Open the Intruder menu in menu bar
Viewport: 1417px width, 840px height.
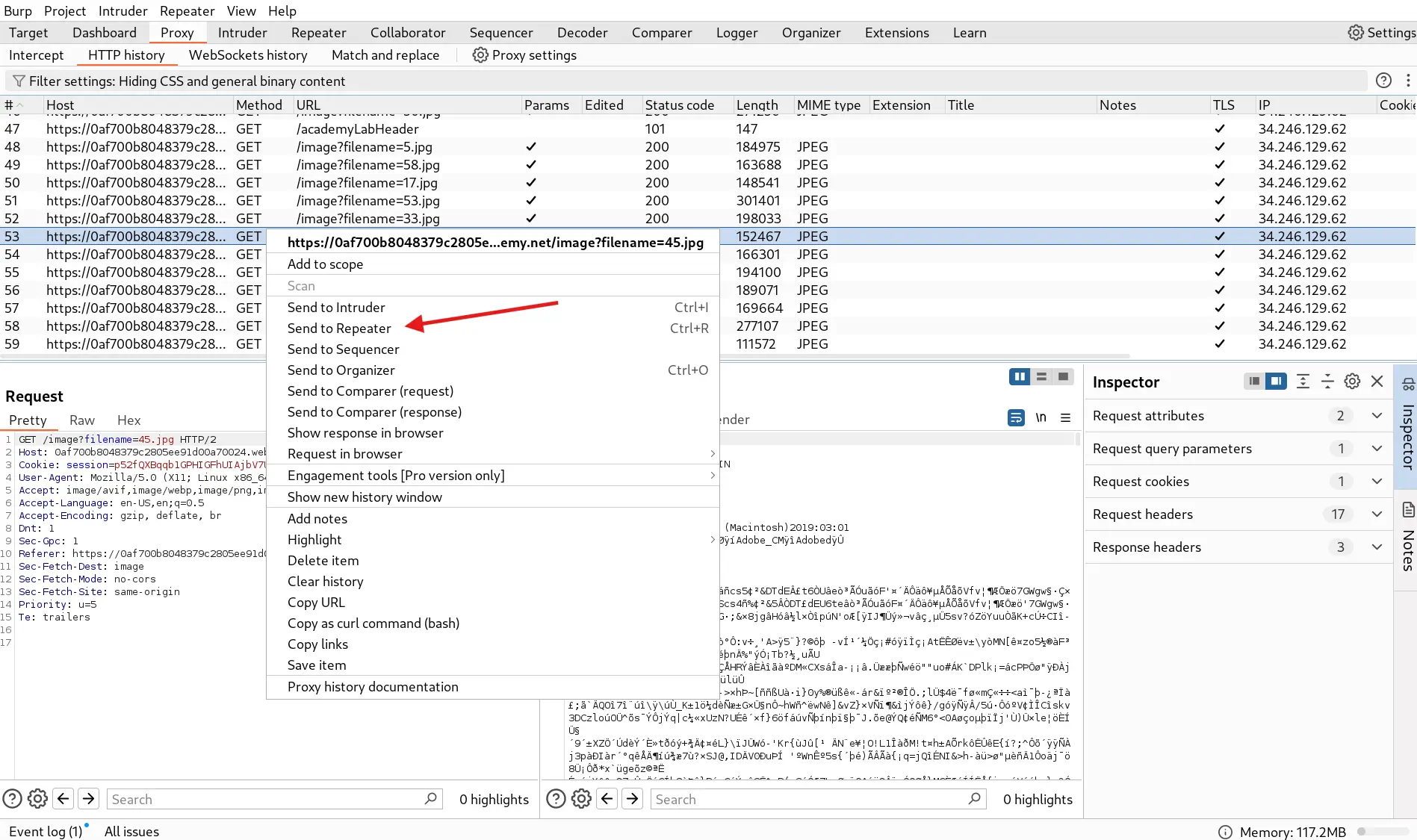pos(123,10)
